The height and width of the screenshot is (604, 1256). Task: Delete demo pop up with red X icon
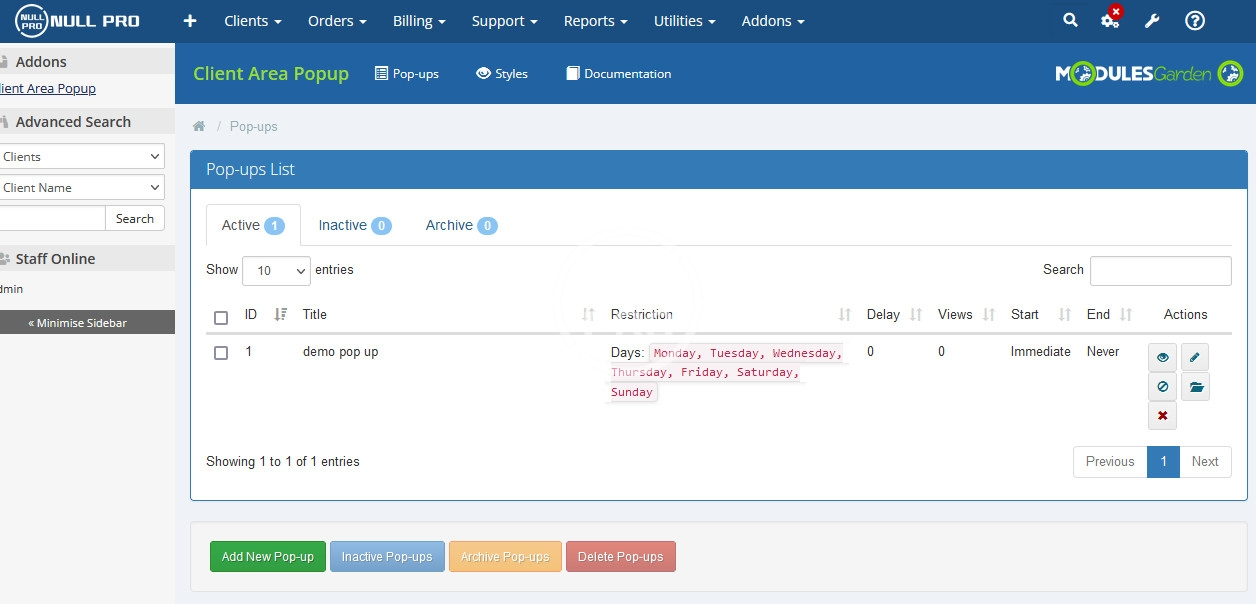1162,416
